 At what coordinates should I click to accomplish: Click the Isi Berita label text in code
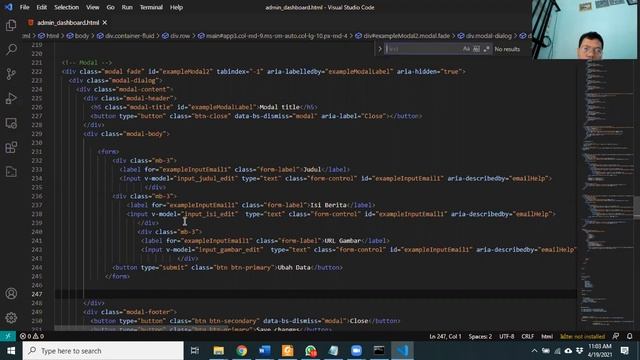coord(328,205)
